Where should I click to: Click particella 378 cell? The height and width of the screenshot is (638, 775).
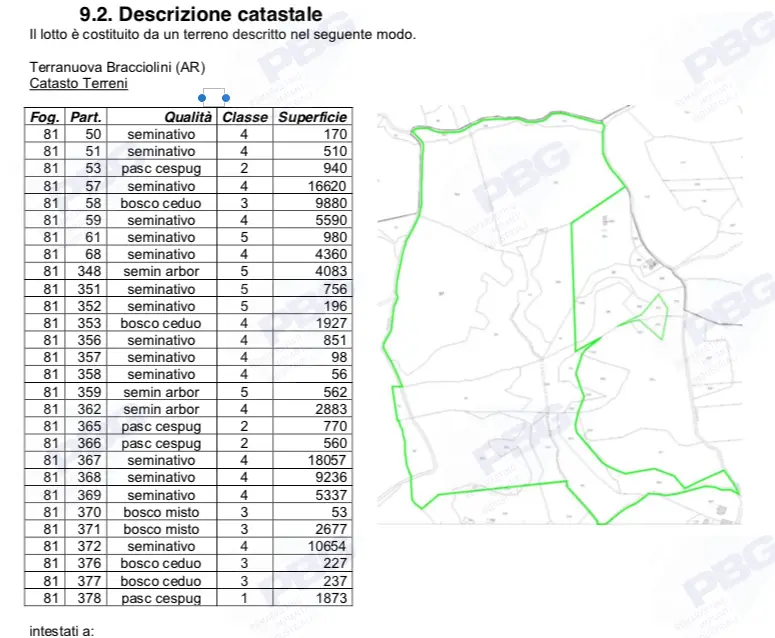click(x=86, y=598)
